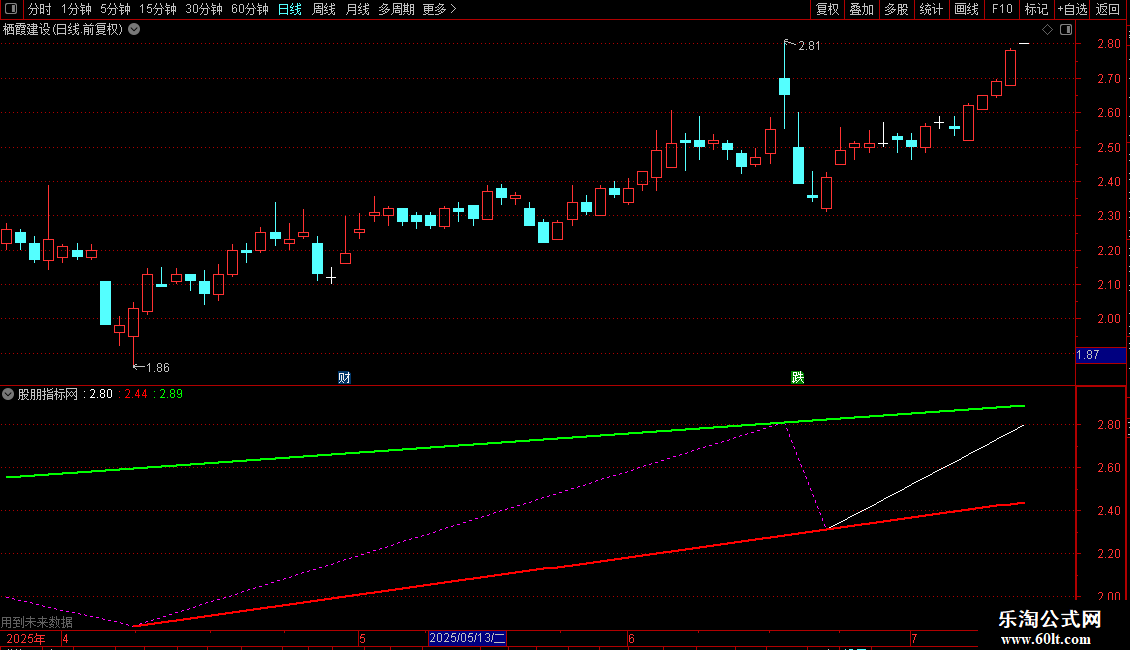This screenshot has width=1130, height=650.
Task: Click the highlighted 1.87 price box on axis
Action: pos(1100,355)
